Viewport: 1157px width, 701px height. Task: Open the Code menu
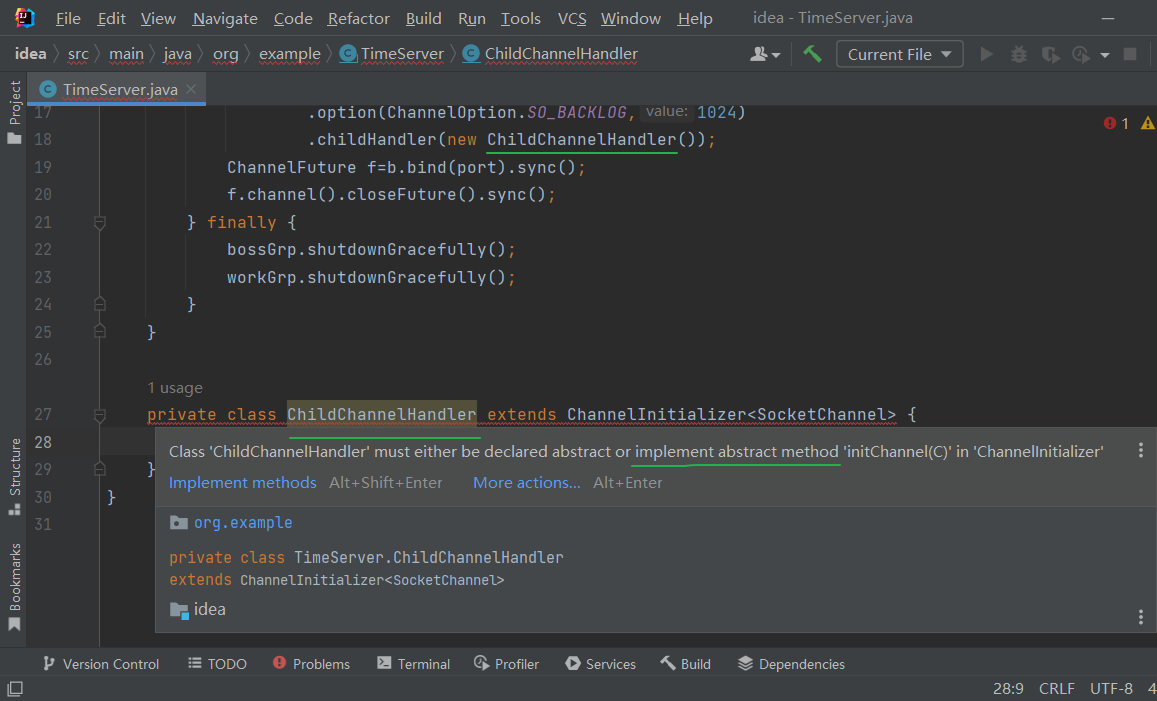point(293,18)
